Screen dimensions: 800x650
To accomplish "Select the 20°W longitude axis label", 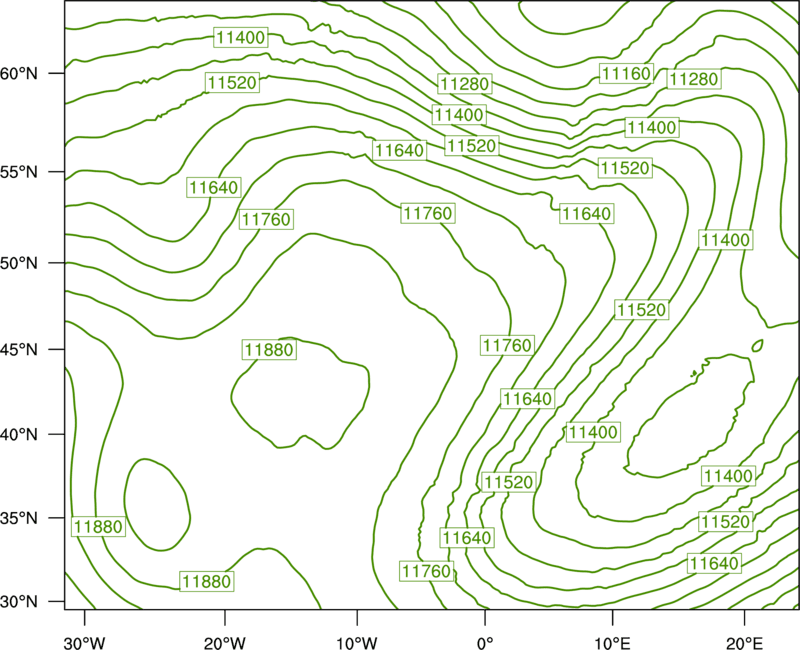I will [x=224, y=643].
